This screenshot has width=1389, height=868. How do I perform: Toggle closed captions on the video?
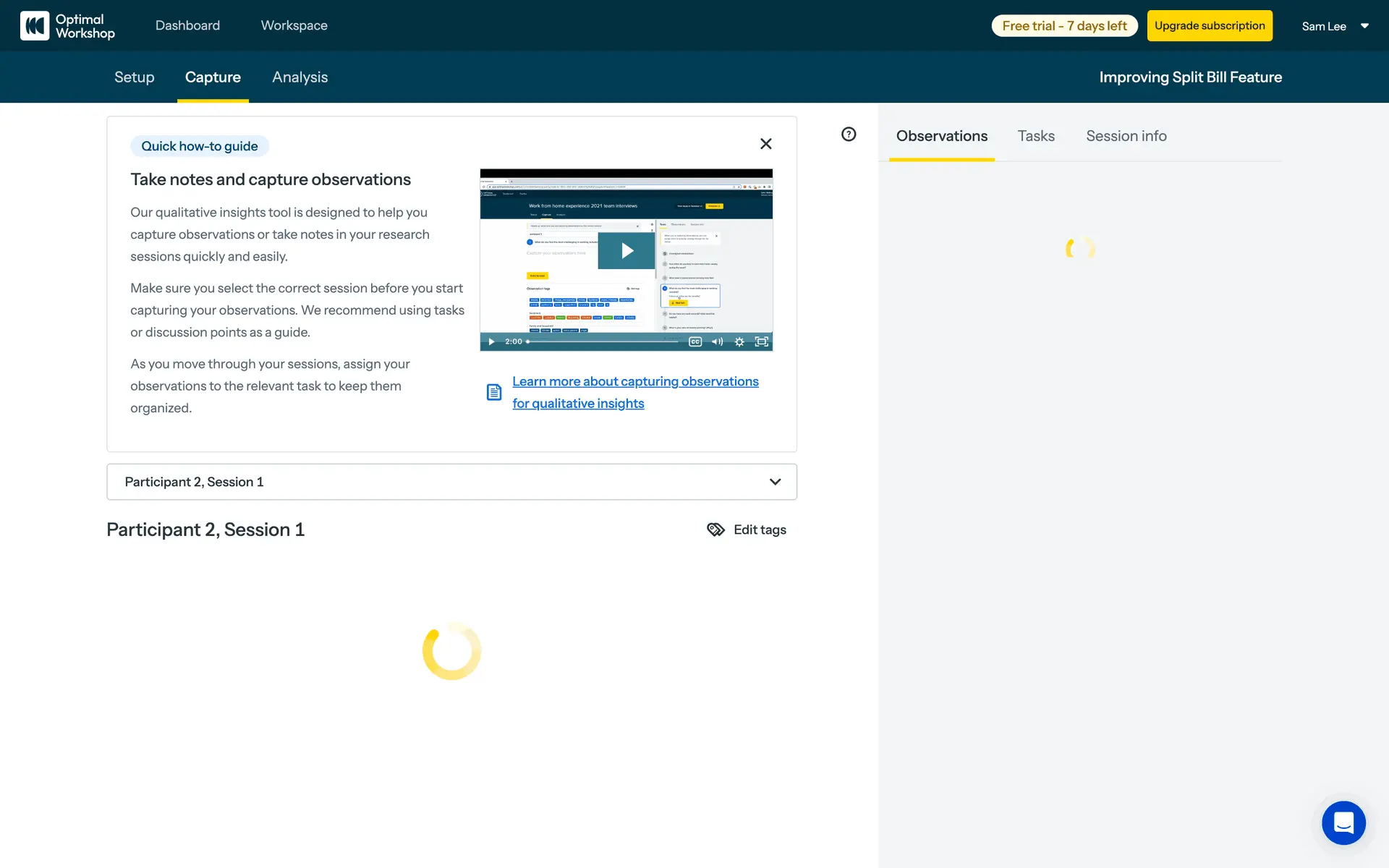pyautogui.click(x=695, y=341)
